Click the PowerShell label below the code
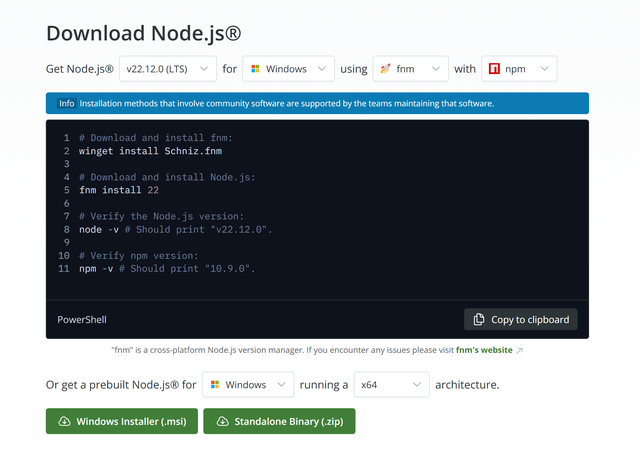The image size is (640, 450). (82, 319)
